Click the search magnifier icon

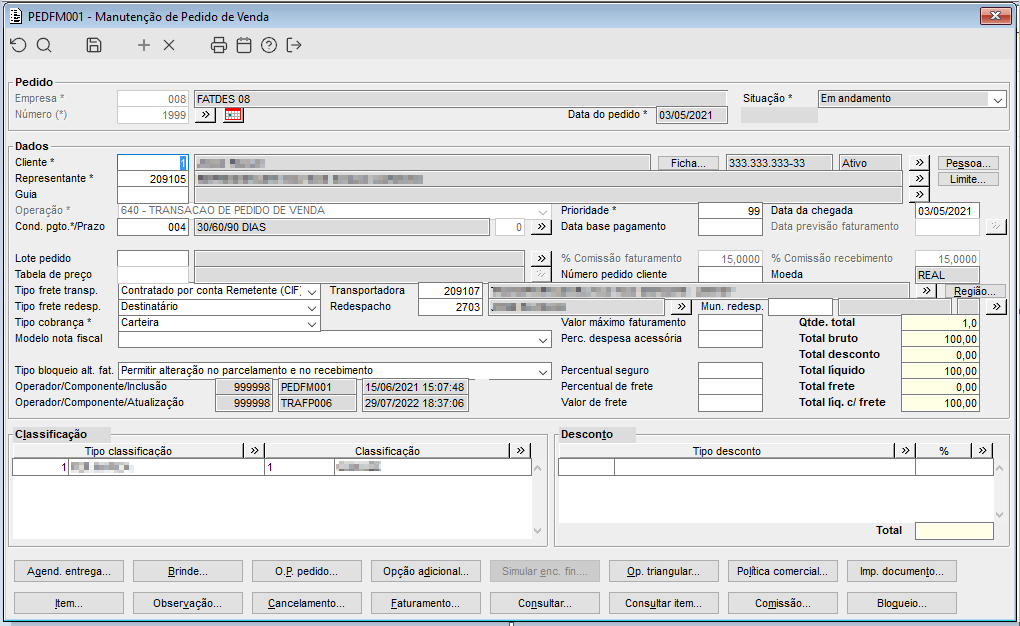(x=44, y=45)
